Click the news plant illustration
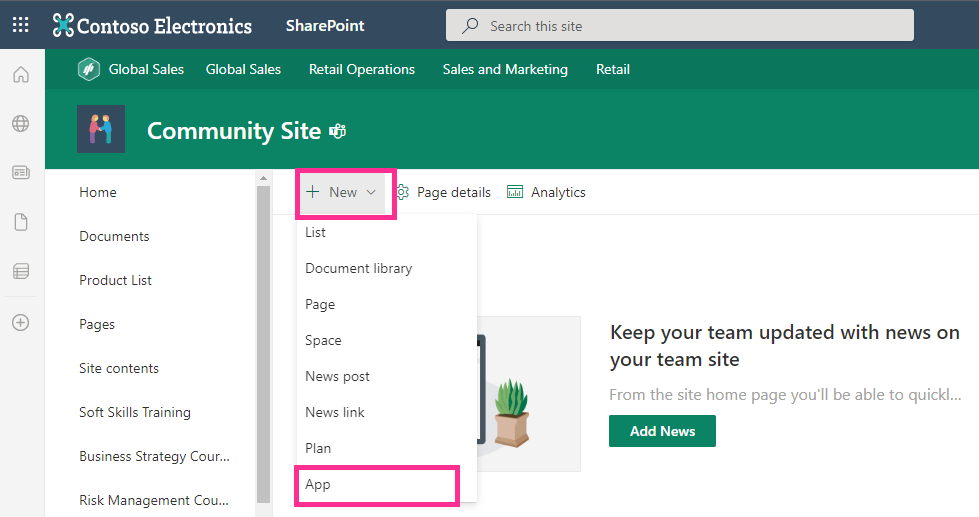Image resolution: width=979 pixels, height=517 pixels. pyautogui.click(x=512, y=413)
